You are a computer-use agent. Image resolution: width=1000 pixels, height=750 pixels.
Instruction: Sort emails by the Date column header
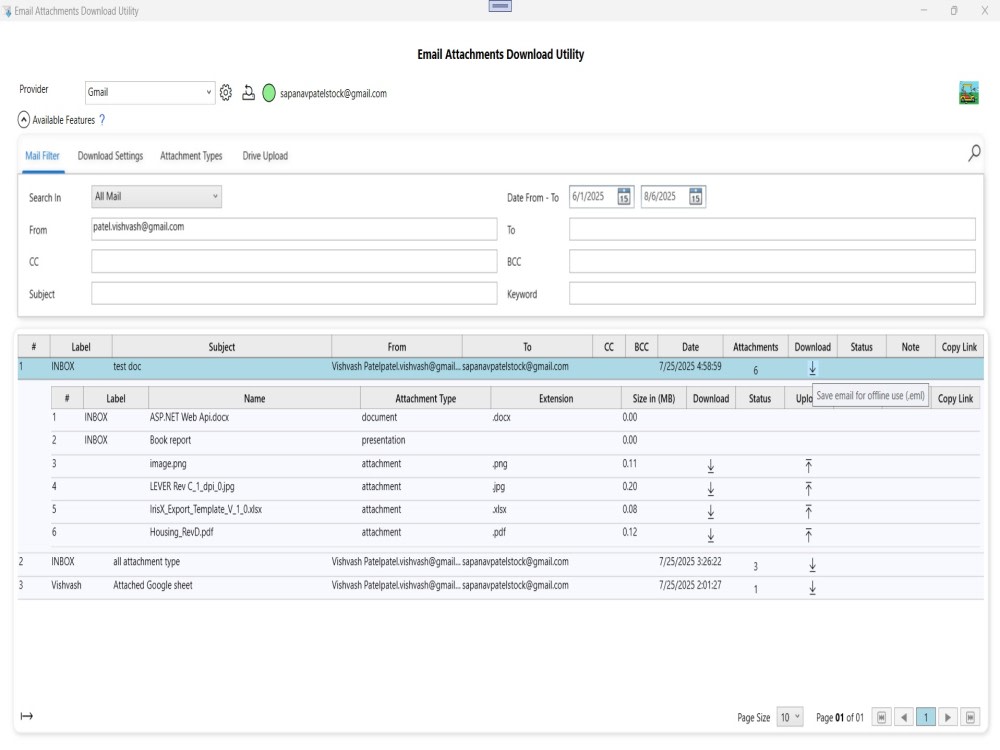pyautogui.click(x=691, y=347)
